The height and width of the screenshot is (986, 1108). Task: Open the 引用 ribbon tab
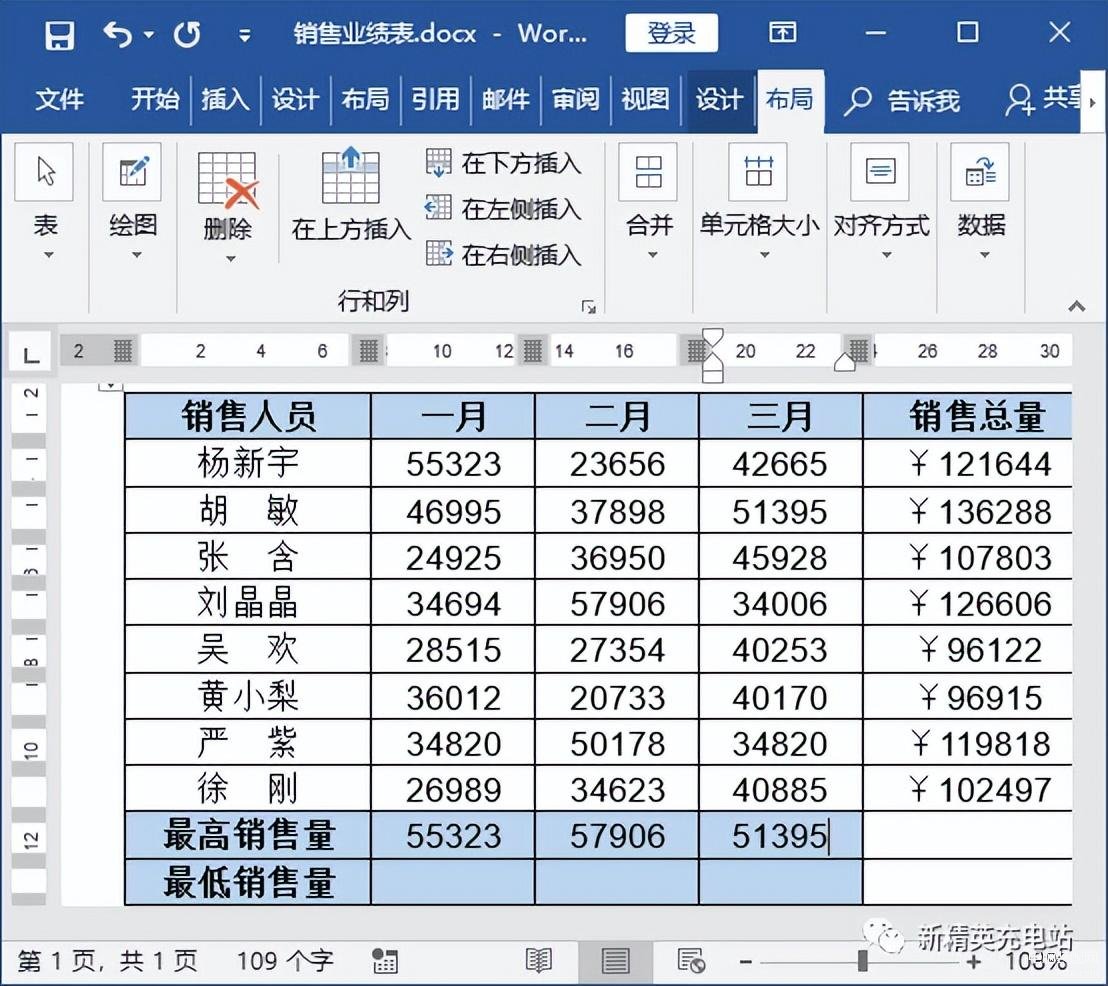[435, 100]
